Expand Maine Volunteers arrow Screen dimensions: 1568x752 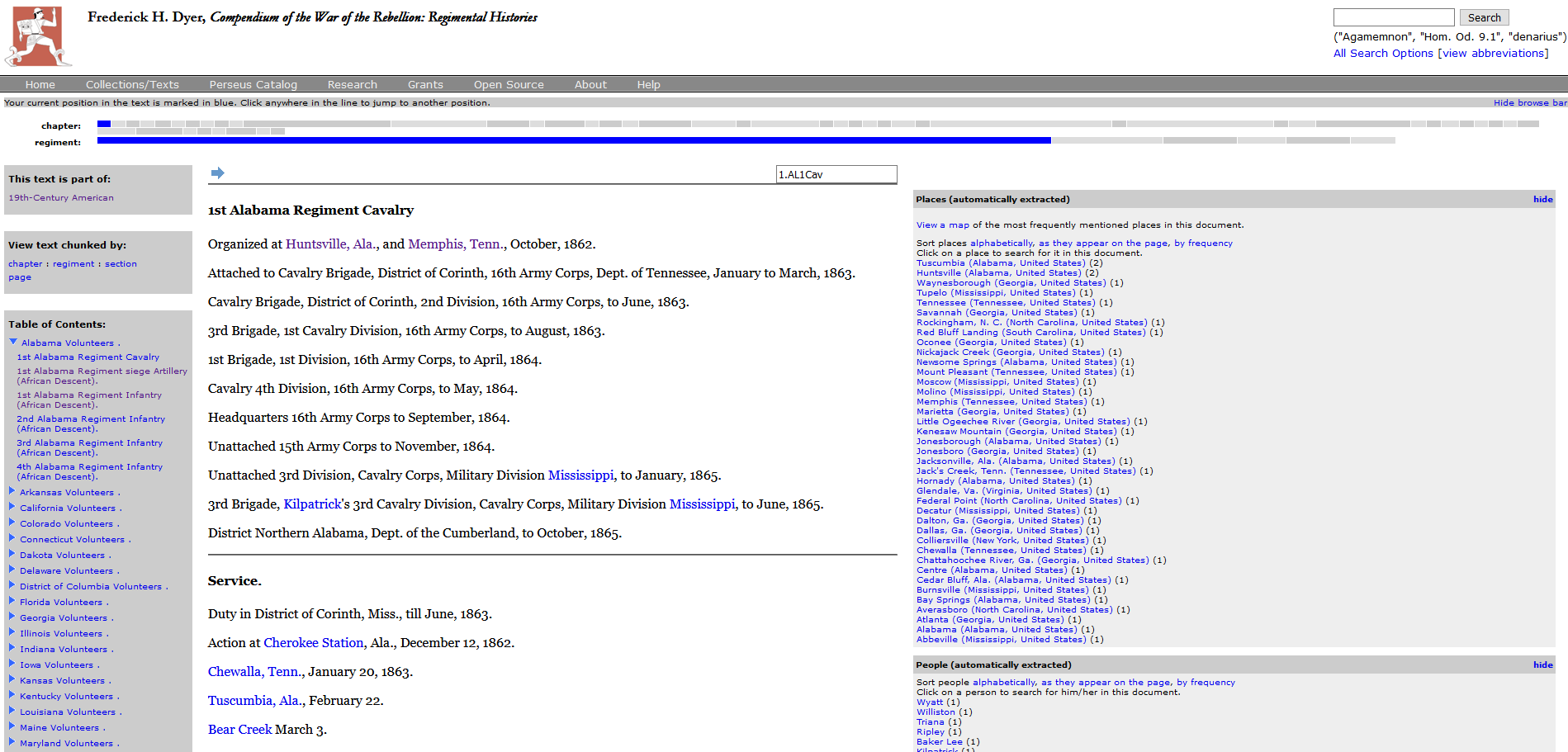pyautogui.click(x=12, y=726)
